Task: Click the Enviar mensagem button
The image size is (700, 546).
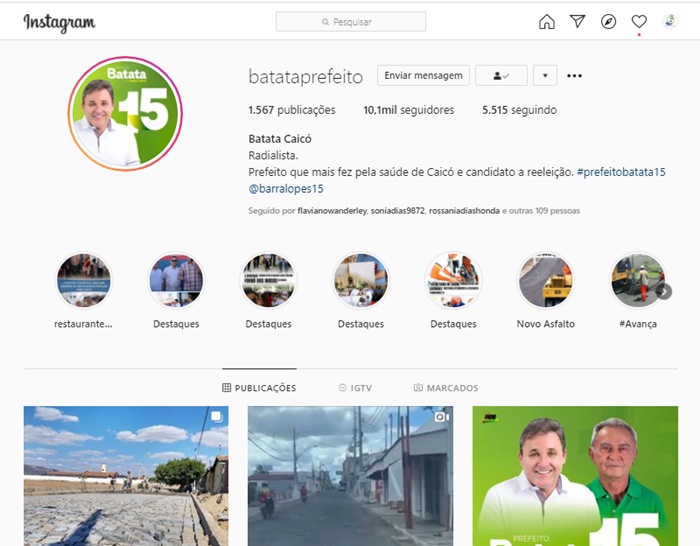Action: (423, 76)
